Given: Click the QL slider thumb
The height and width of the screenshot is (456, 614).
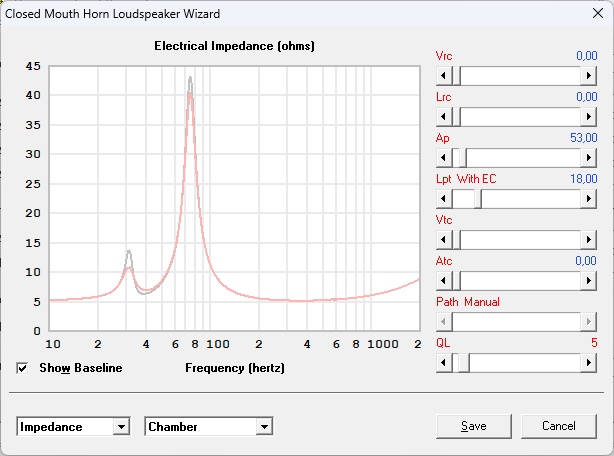Looking at the screenshot, I should pyautogui.click(x=464, y=363).
